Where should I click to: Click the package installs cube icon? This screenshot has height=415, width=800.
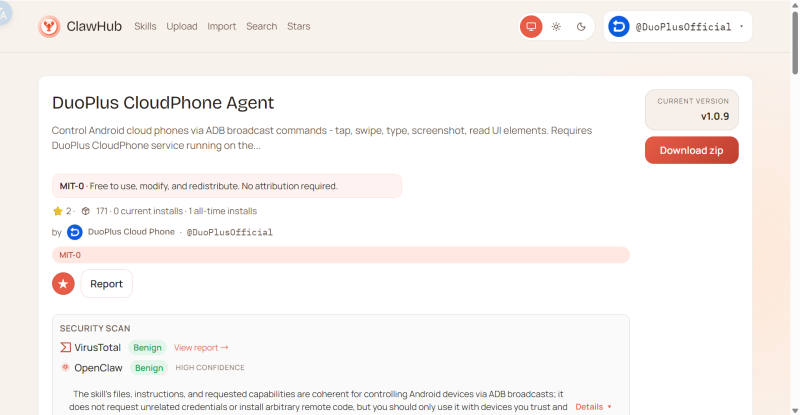(86, 211)
